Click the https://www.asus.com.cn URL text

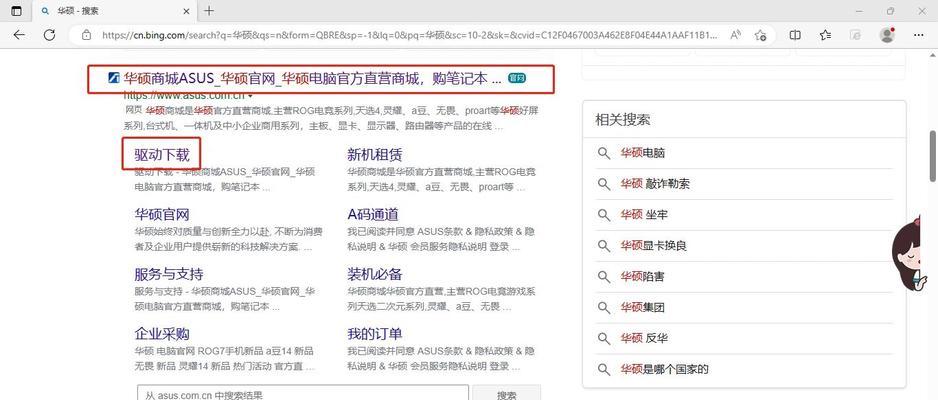tap(184, 96)
